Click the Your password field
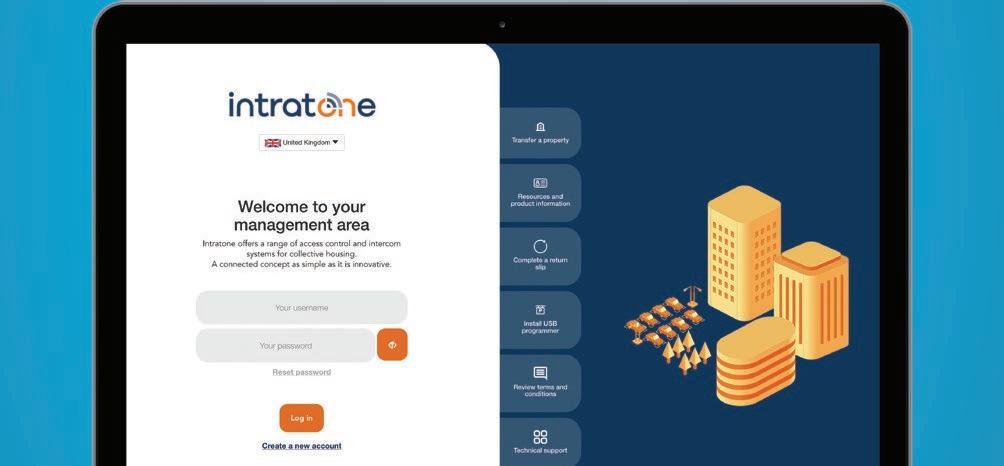 click(x=286, y=346)
